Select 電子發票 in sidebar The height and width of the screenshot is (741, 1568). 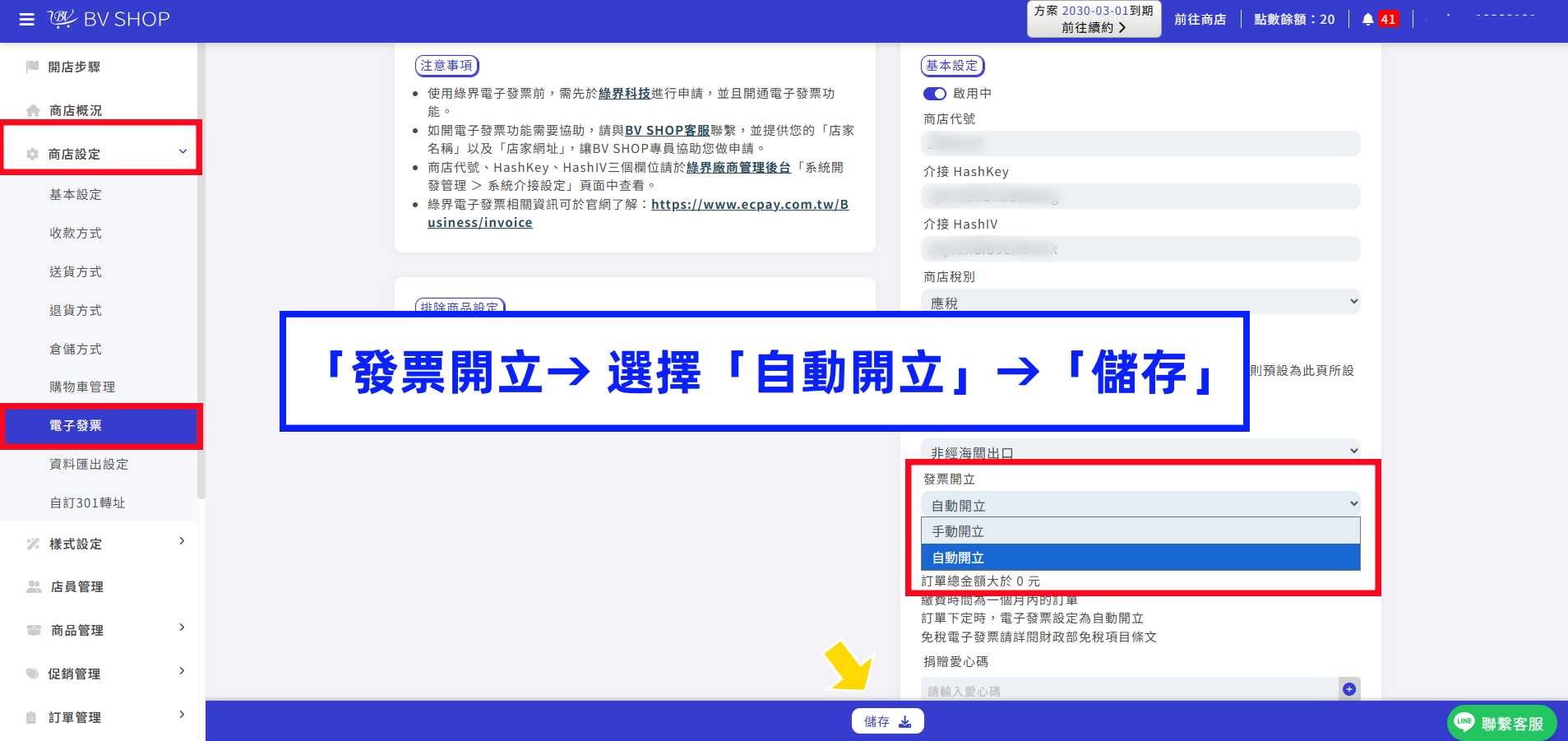[100, 425]
